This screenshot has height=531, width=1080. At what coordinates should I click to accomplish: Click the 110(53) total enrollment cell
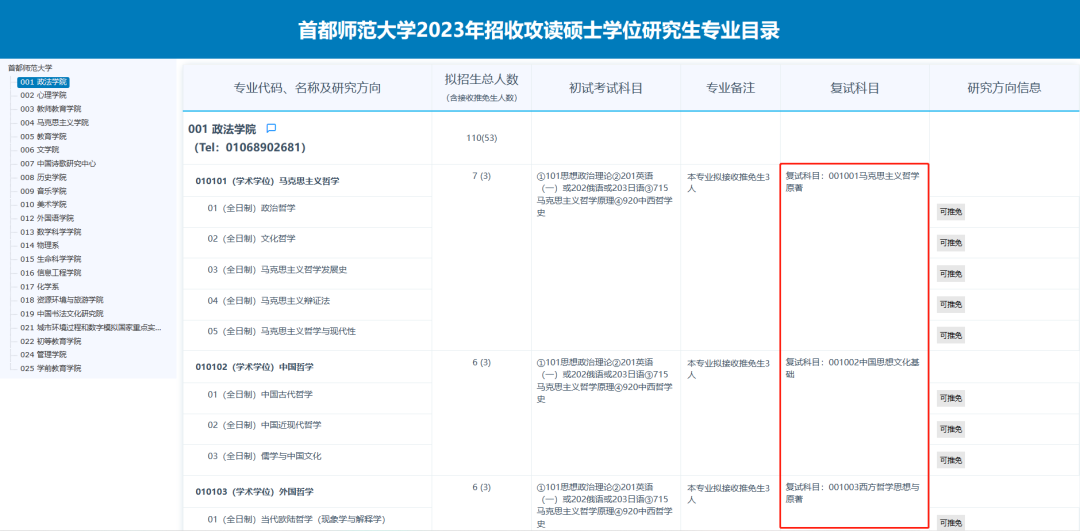481,138
